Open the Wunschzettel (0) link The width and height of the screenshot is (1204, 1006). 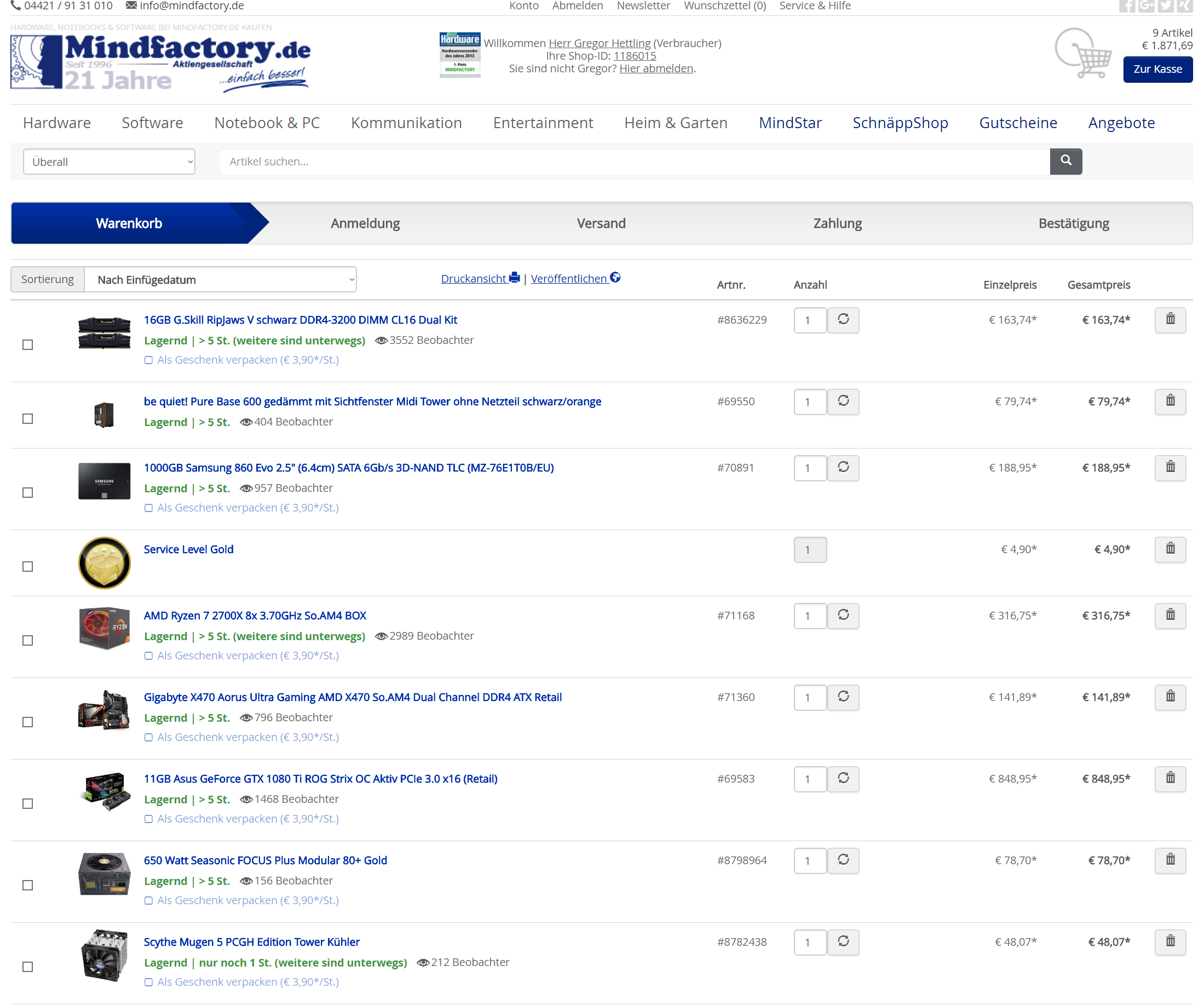click(x=725, y=5)
